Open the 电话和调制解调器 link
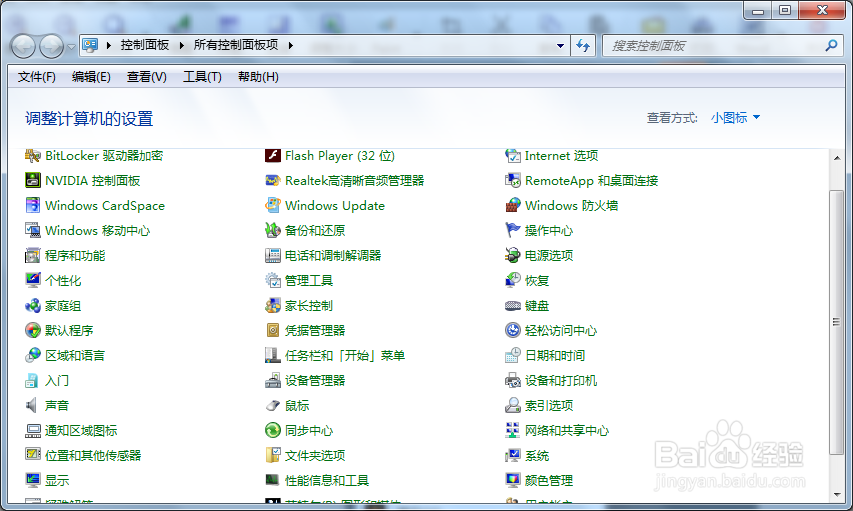This screenshot has width=853, height=511. point(333,255)
